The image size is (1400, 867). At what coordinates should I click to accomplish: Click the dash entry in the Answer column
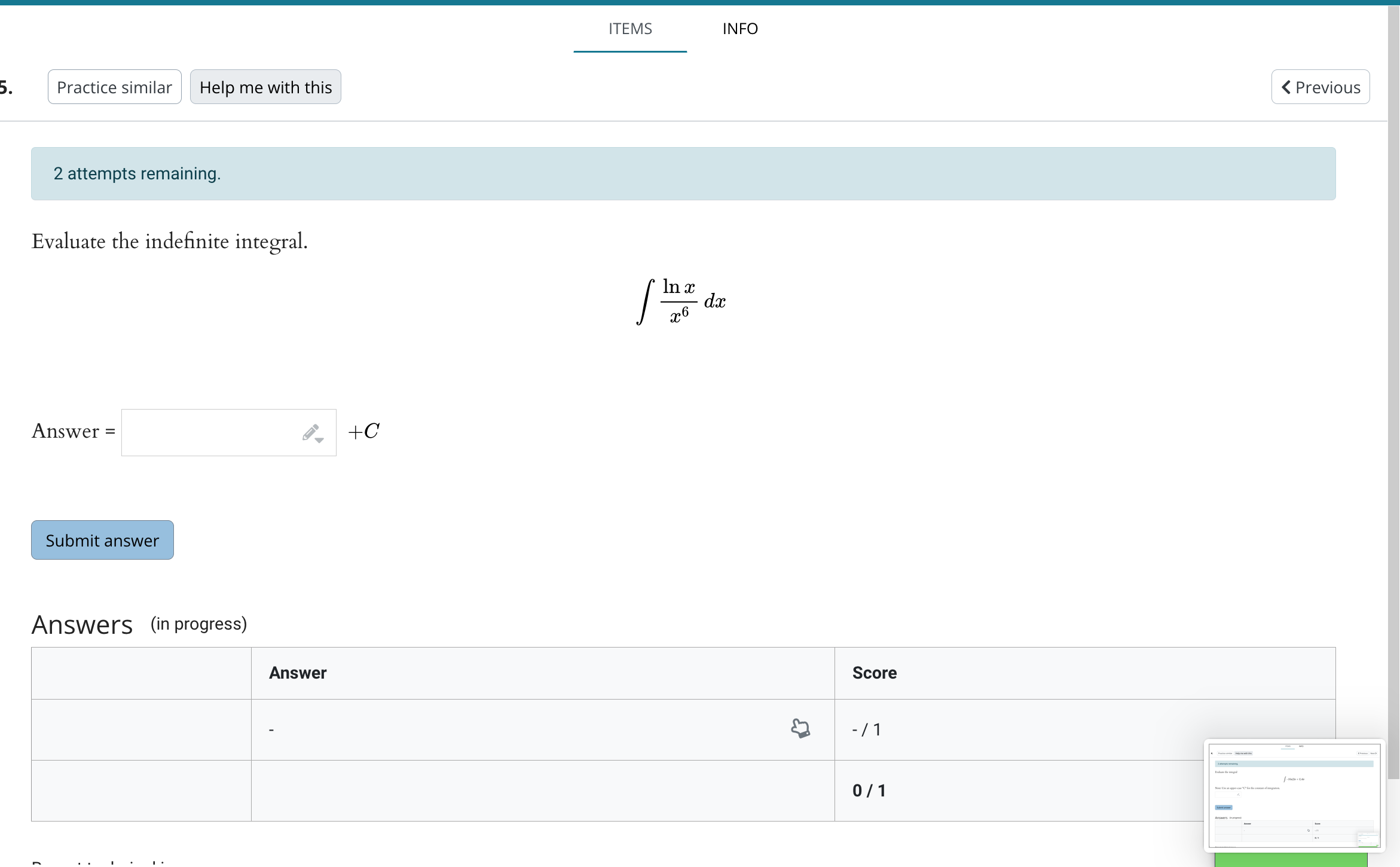tap(271, 729)
